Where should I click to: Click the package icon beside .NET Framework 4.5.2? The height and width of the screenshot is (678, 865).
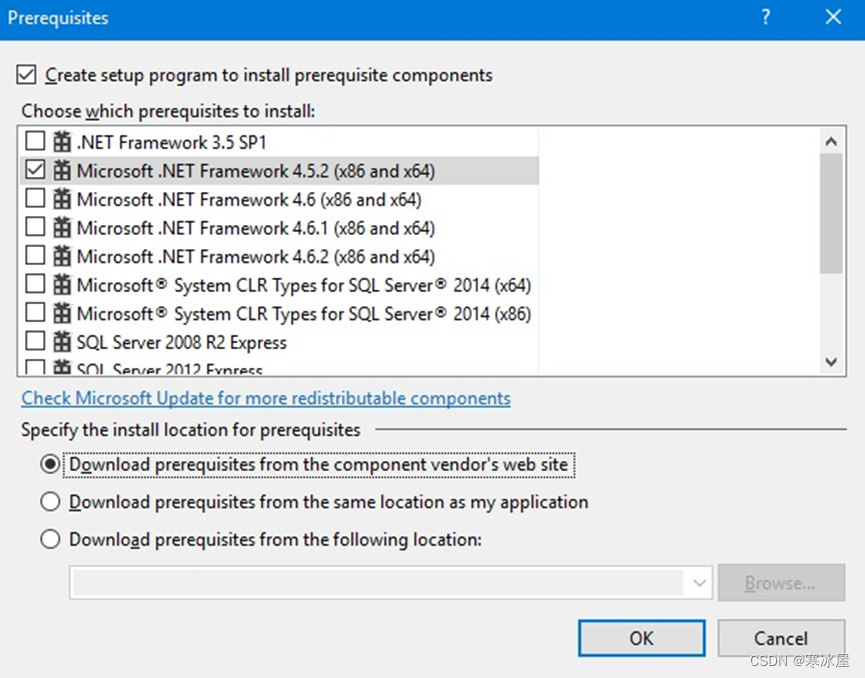coord(62,170)
